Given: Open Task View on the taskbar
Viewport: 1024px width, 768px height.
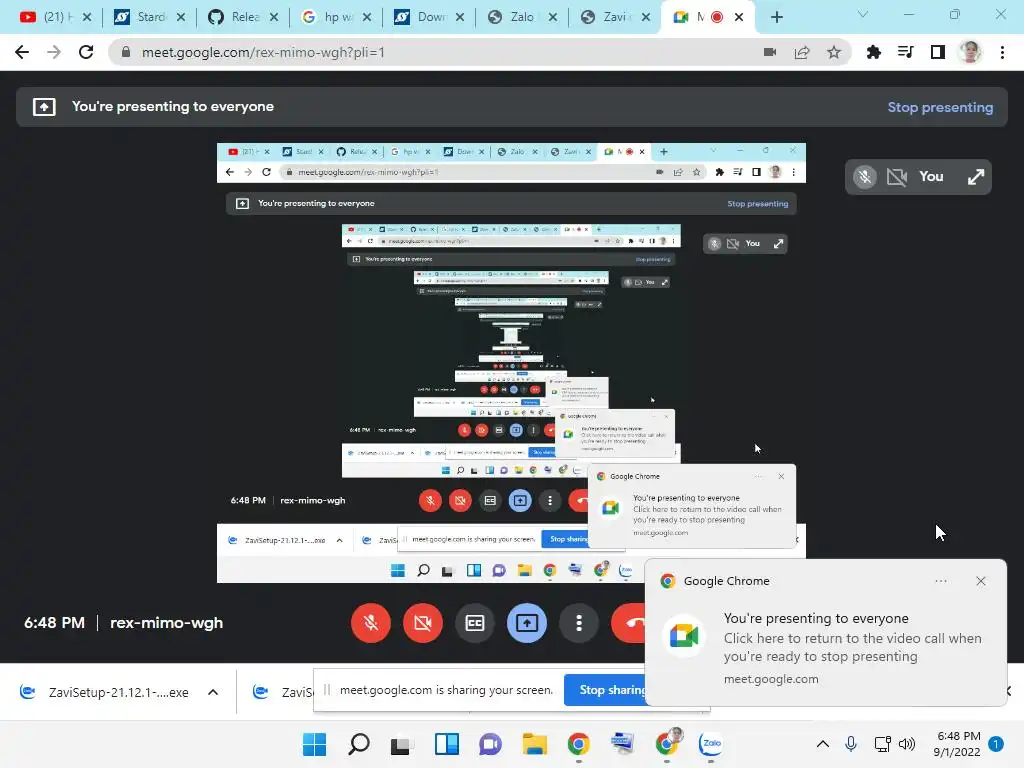Looking at the screenshot, I should pos(402,744).
